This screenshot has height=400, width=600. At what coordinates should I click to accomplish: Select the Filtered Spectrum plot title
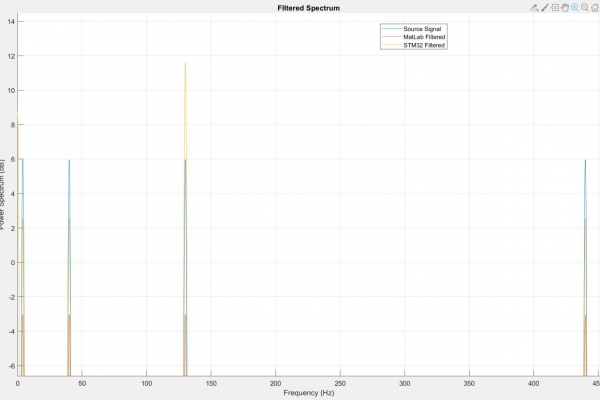[308, 8]
